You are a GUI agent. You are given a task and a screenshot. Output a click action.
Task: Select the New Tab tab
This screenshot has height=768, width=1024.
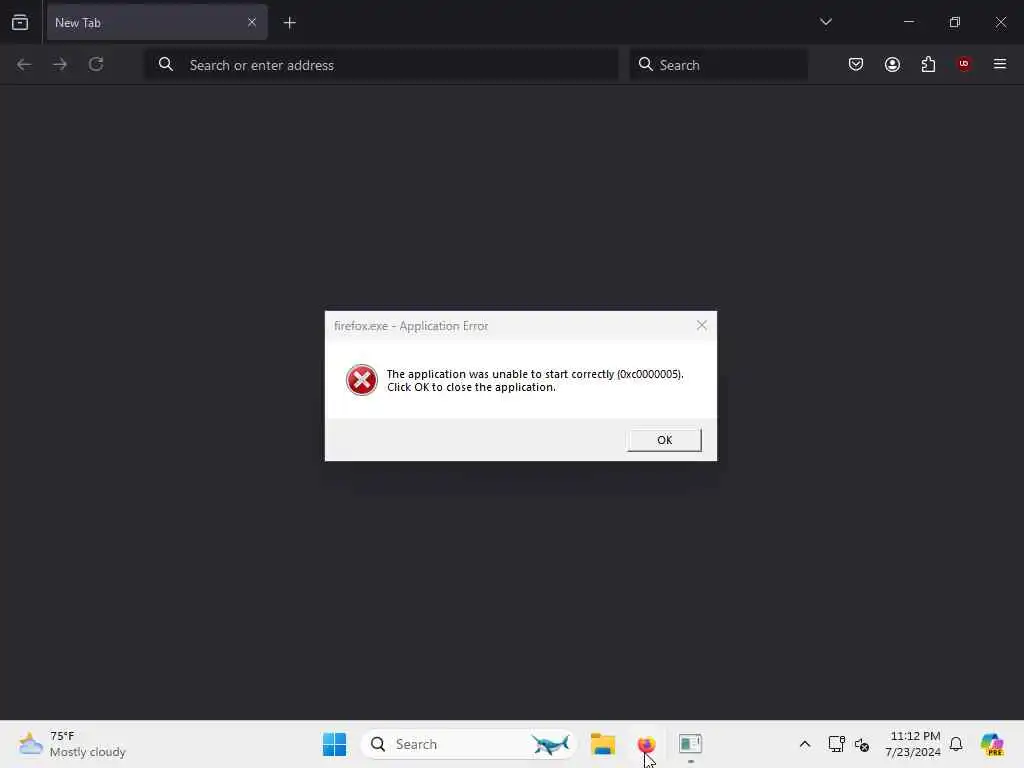[x=157, y=22]
